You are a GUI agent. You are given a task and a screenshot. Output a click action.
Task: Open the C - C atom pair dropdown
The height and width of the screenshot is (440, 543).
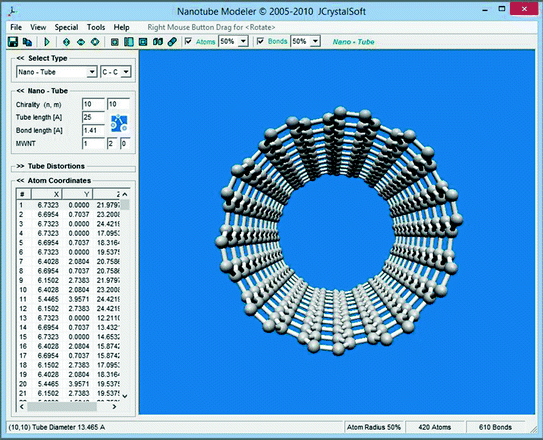tap(126, 72)
